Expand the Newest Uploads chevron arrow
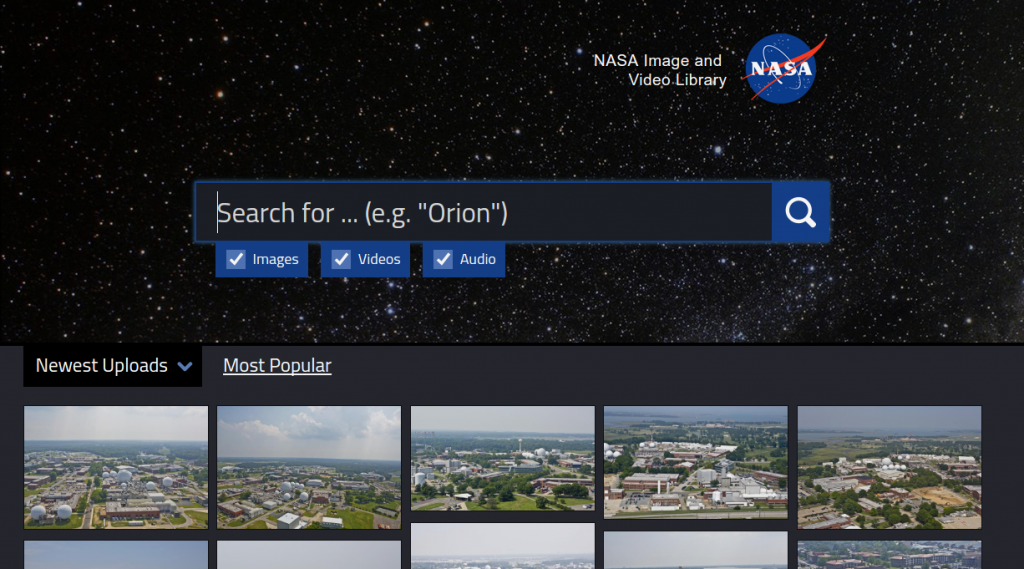1024x569 pixels. point(185,367)
